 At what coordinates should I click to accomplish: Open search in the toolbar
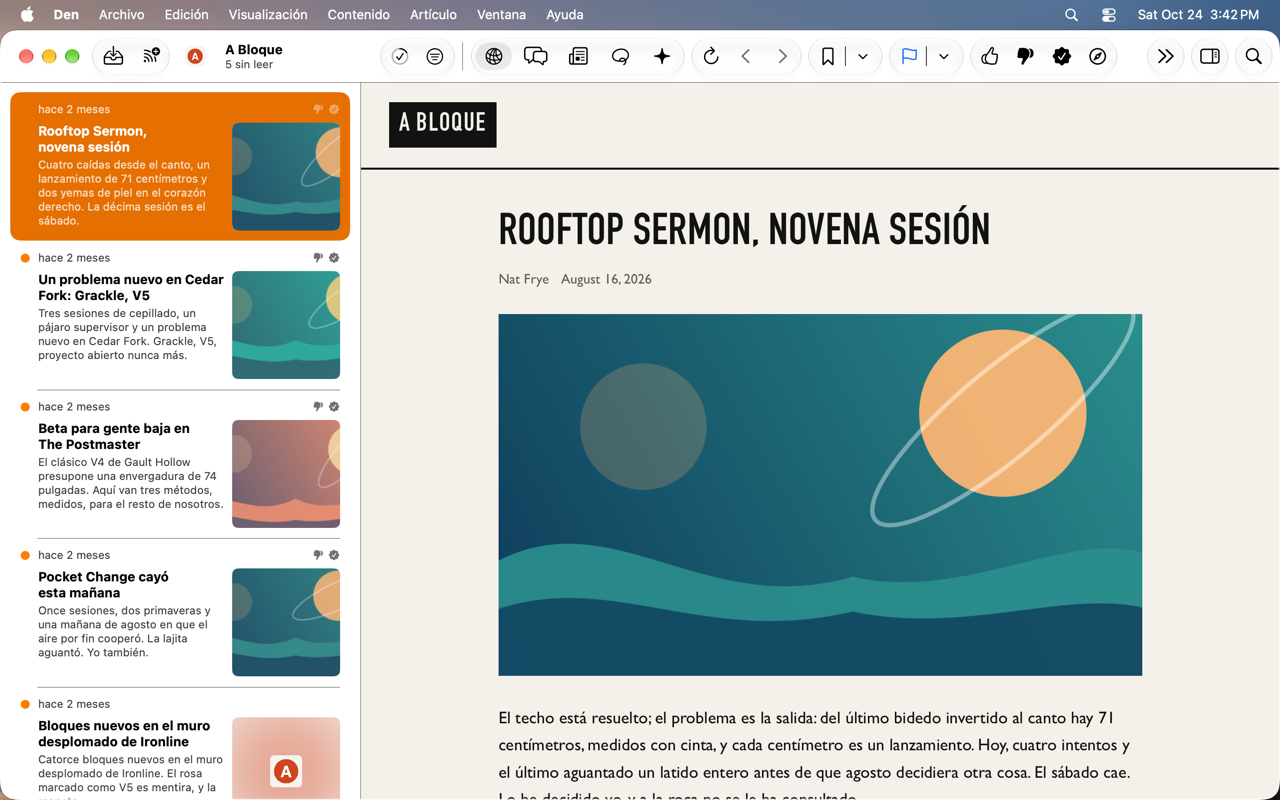pyautogui.click(x=1253, y=57)
